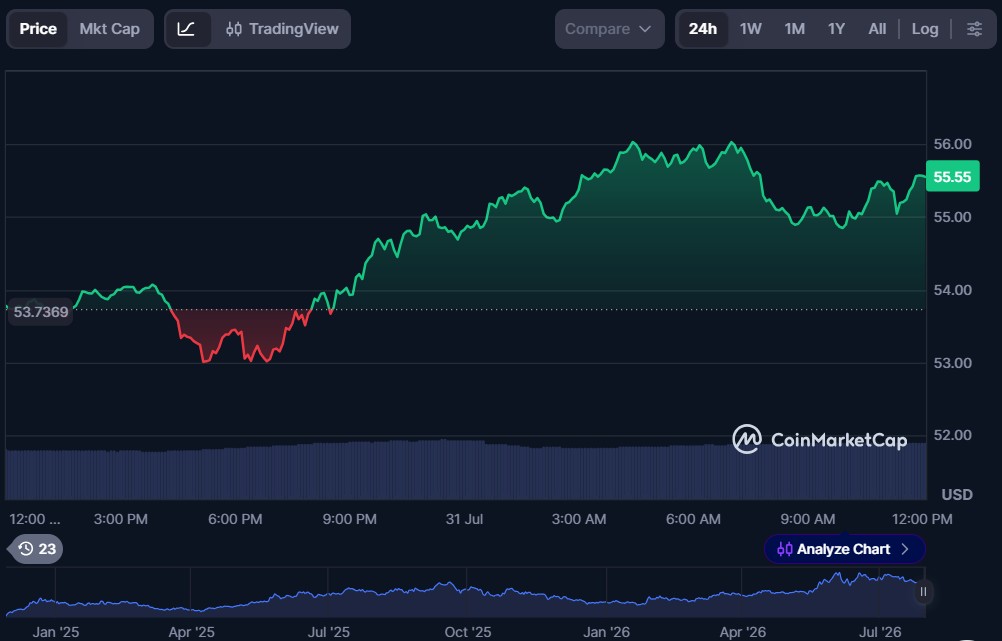Click the 54.00 axis label

tap(952, 290)
